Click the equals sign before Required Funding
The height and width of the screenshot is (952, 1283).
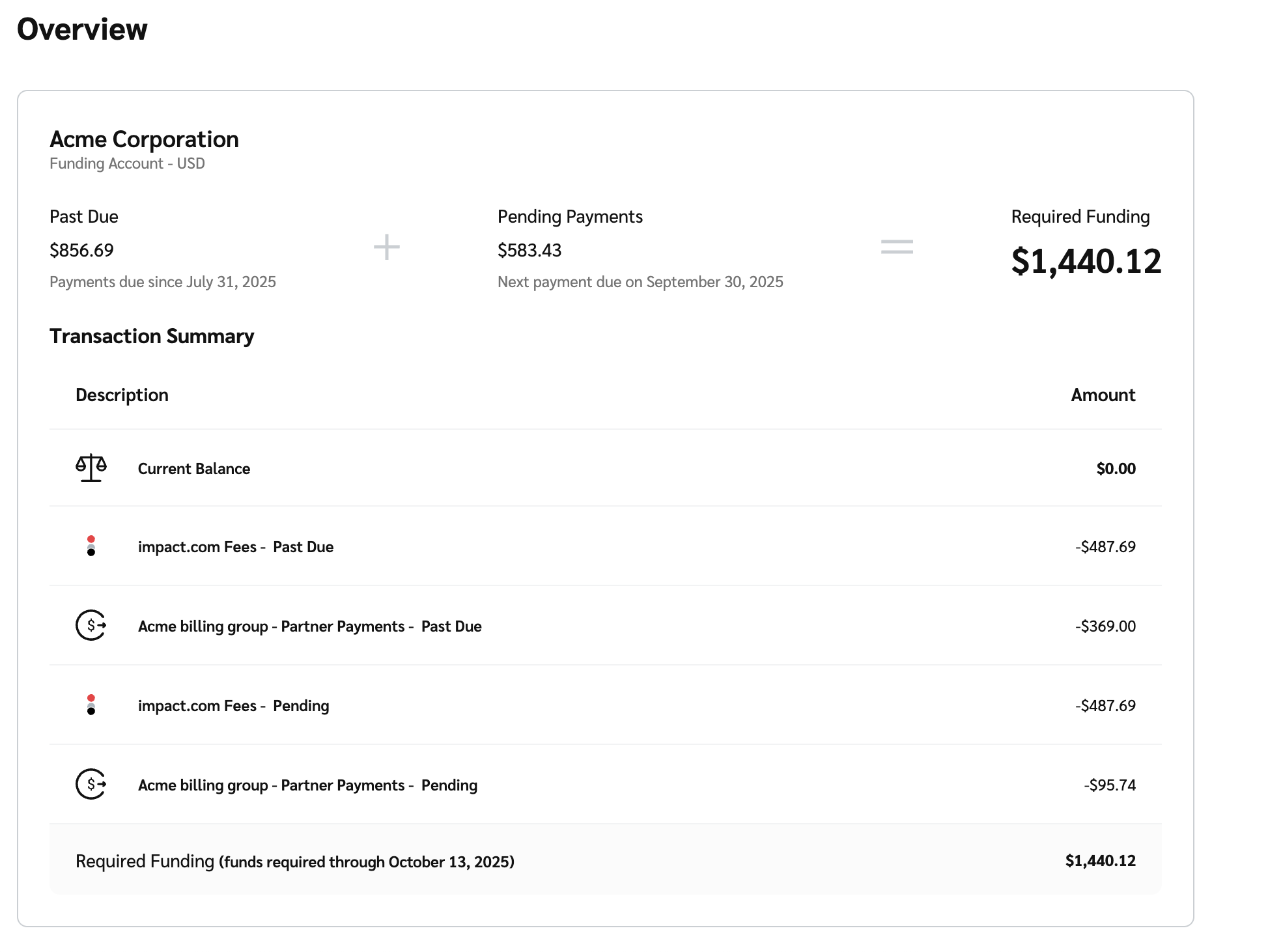pos(897,247)
